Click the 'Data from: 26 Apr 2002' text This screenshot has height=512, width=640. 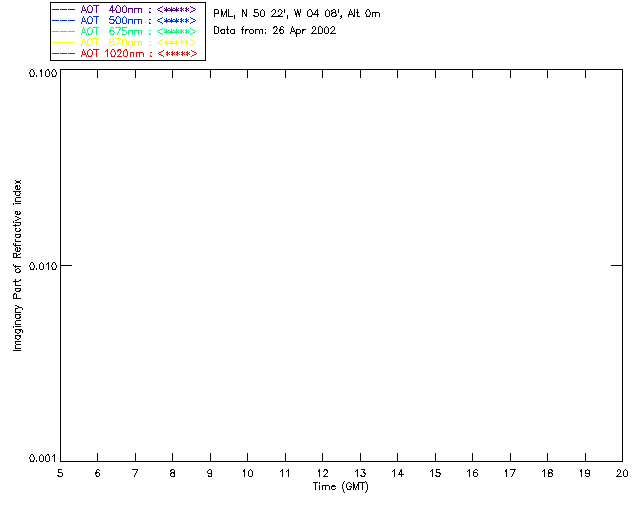[275, 31]
